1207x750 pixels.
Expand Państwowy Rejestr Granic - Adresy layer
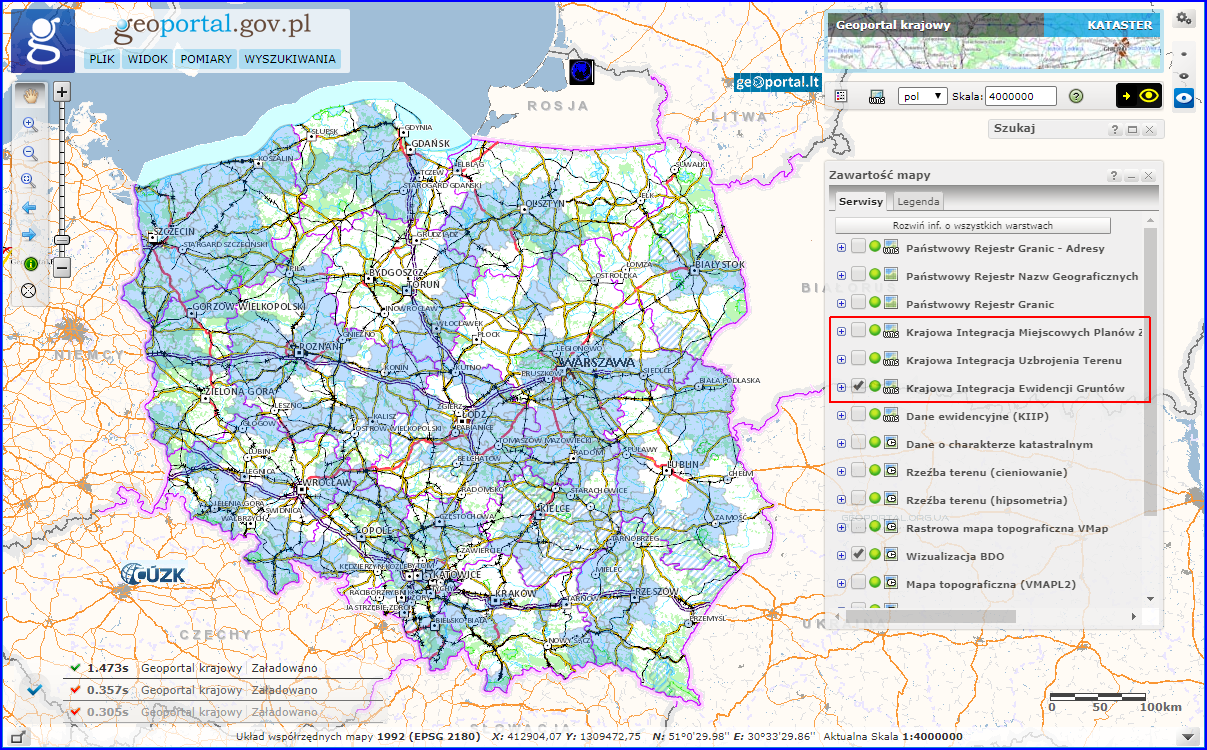tap(841, 247)
